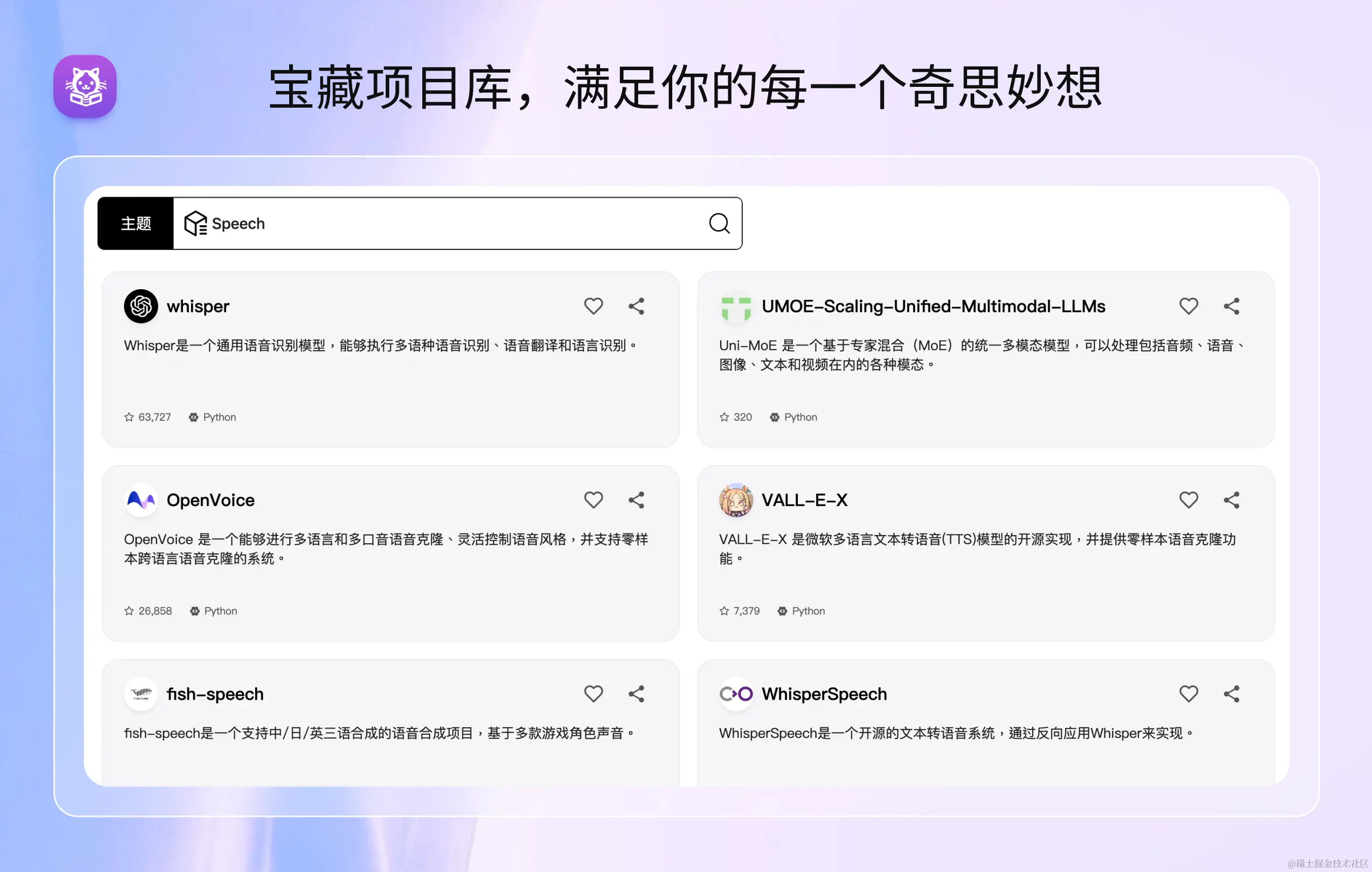Screen dimensions: 1372x872
Task: Click the Uni-MoE description text
Action: (982, 355)
